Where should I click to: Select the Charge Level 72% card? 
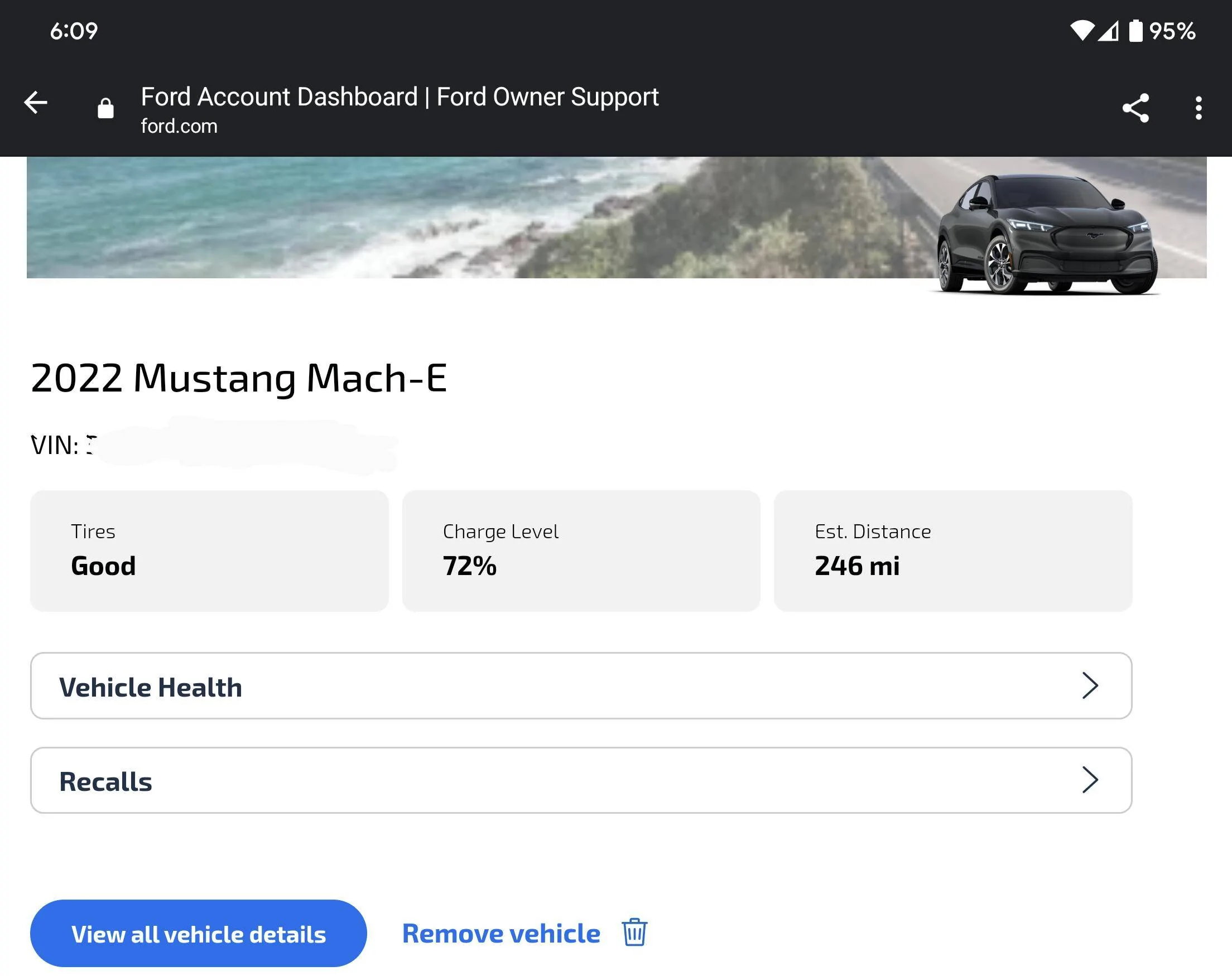pos(581,550)
